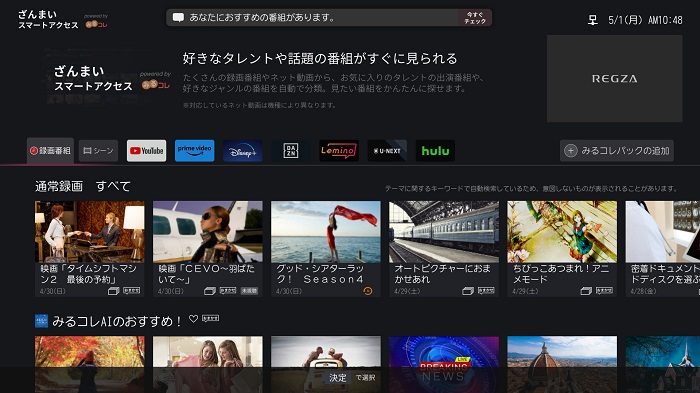Open the YouTube app tile
The height and width of the screenshot is (393, 700).
click(x=146, y=151)
